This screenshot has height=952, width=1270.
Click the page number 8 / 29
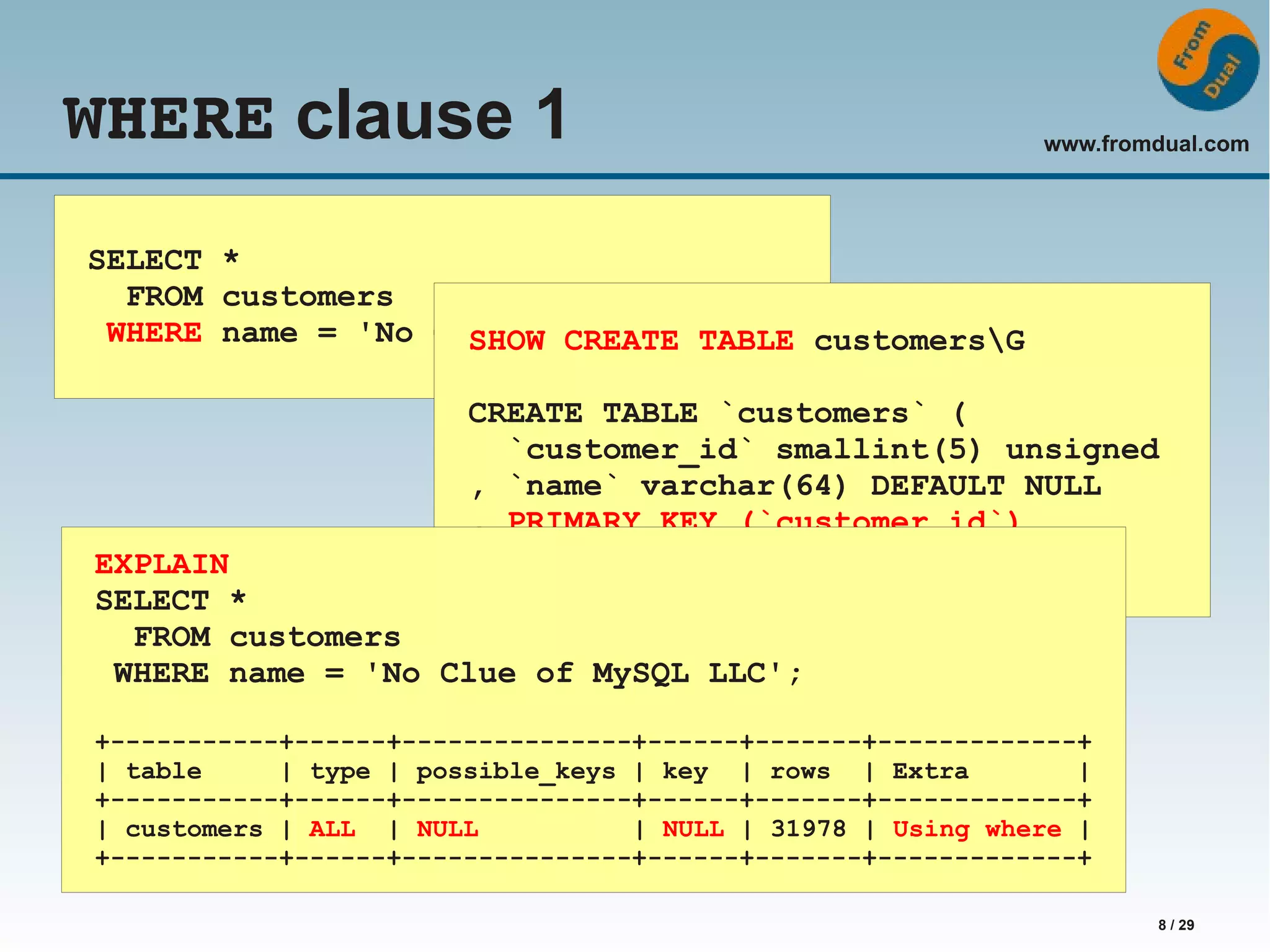[x=1176, y=925]
